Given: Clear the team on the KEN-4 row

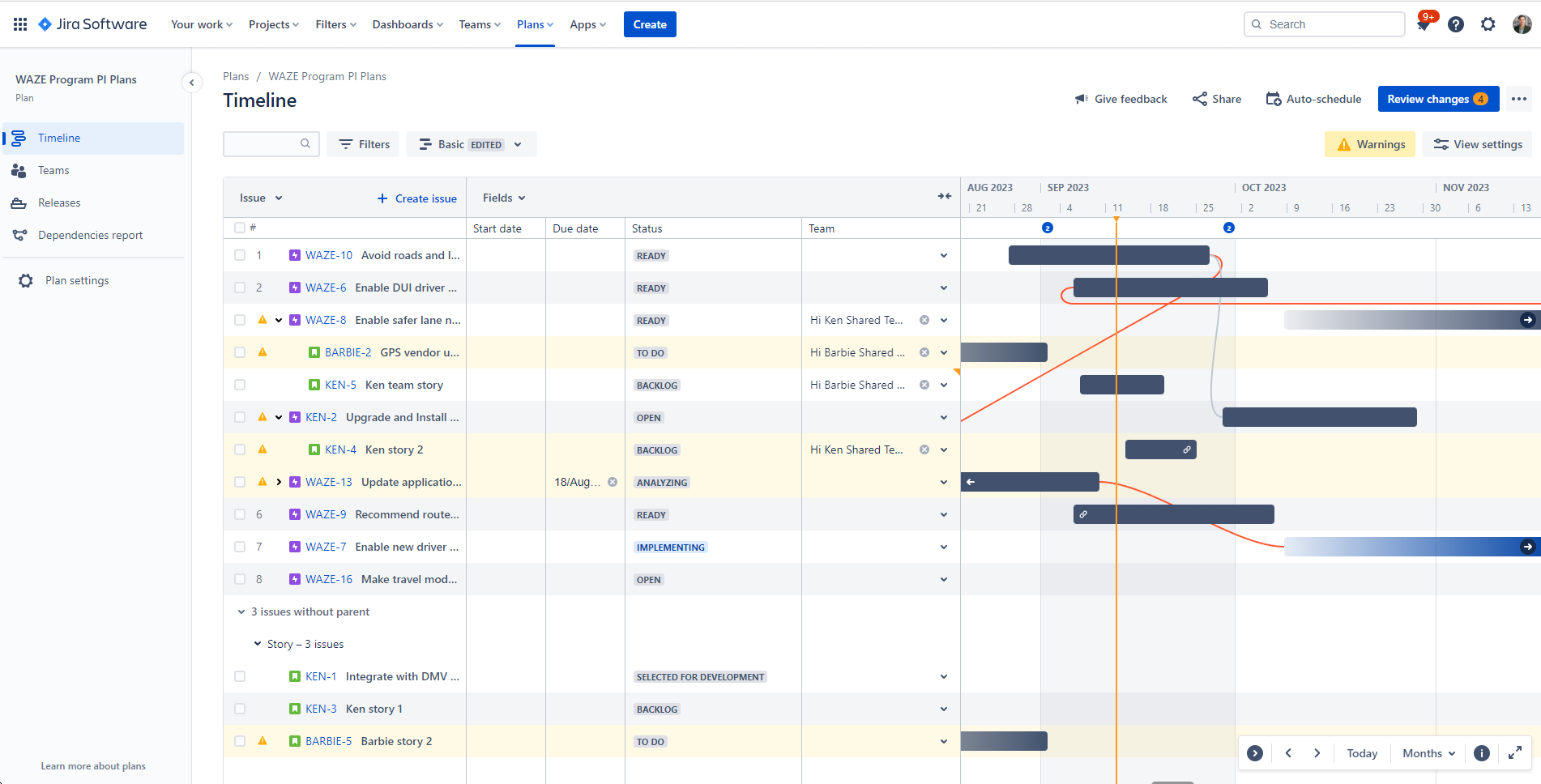Looking at the screenshot, I should click(924, 450).
